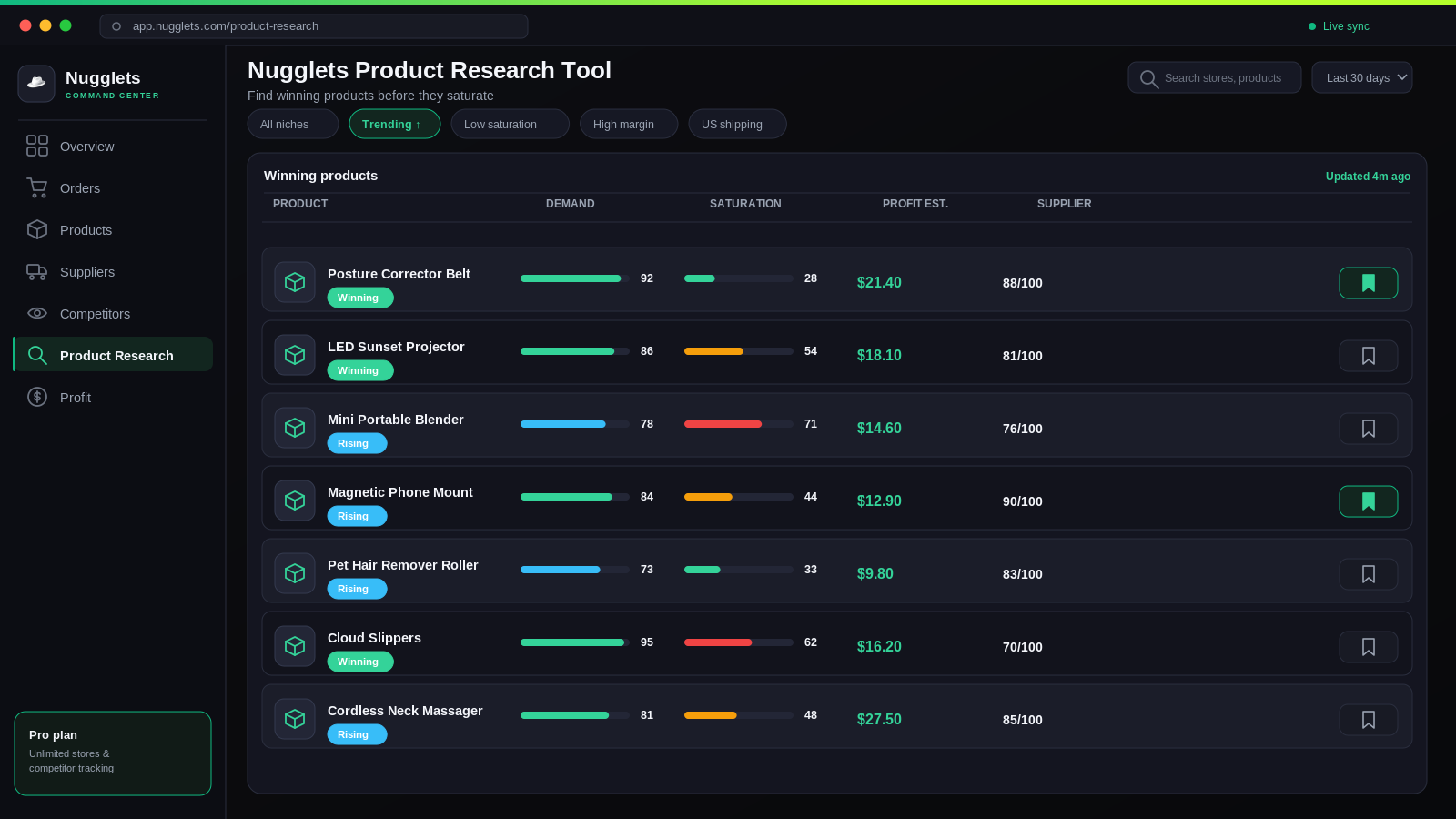The image size is (1456, 819).
Task: Go to Orders in sidebar
Action: [113, 188]
